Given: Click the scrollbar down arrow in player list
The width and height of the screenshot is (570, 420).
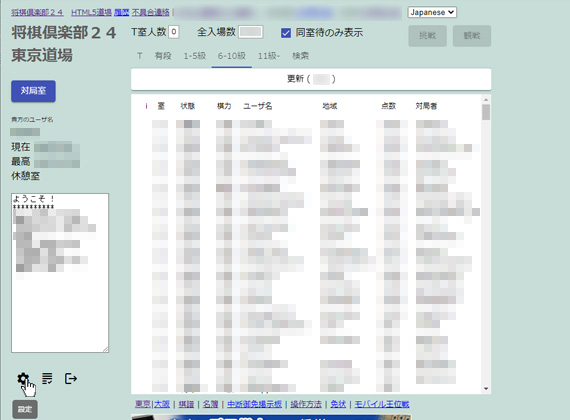Looking at the screenshot, I should (486, 389).
